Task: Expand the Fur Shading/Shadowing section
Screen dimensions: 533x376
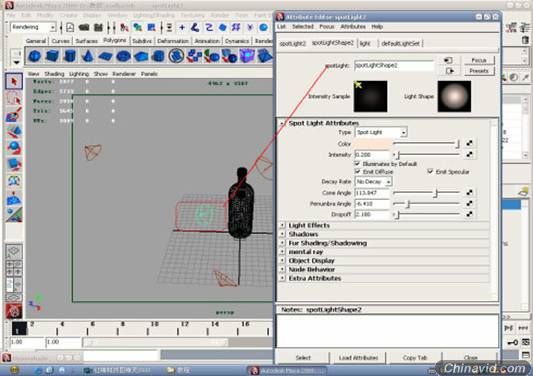Action: coord(282,243)
